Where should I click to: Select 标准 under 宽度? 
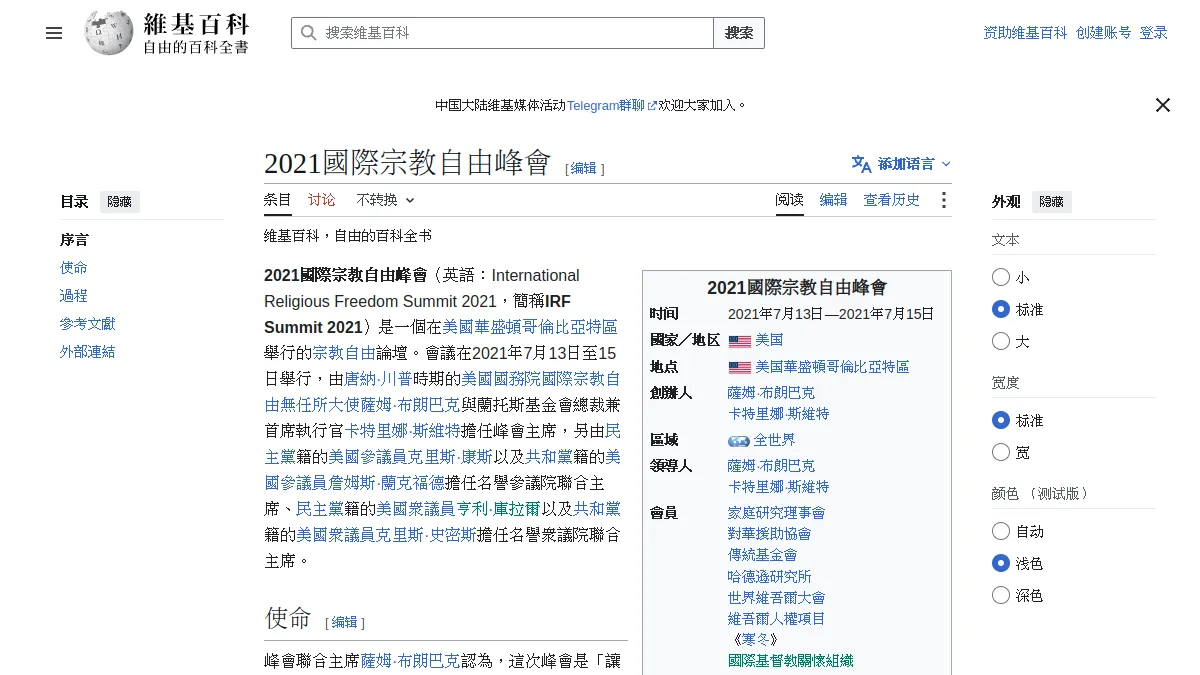tap(1001, 420)
